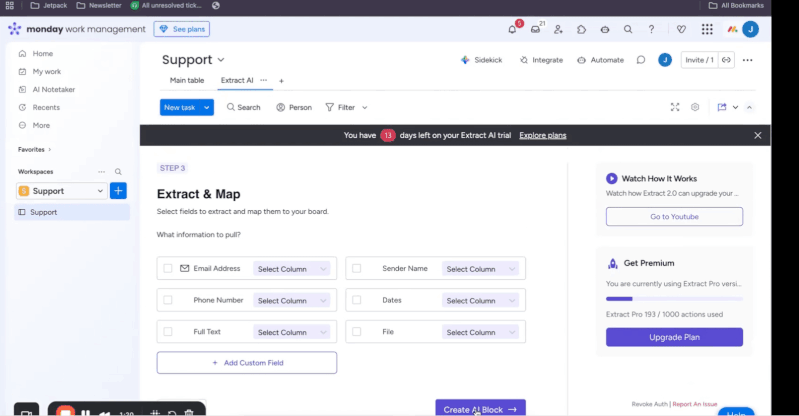Check the Sender Name field
Image resolution: width=799 pixels, height=416 pixels.
[x=357, y=268]
